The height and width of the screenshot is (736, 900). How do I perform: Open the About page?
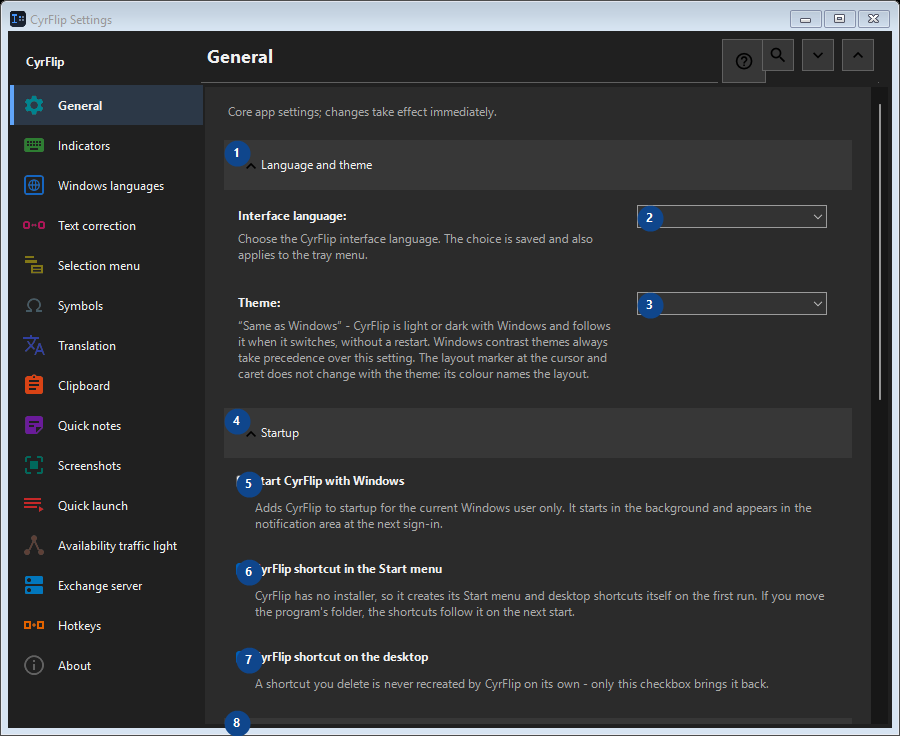click(x=107, y=665)
